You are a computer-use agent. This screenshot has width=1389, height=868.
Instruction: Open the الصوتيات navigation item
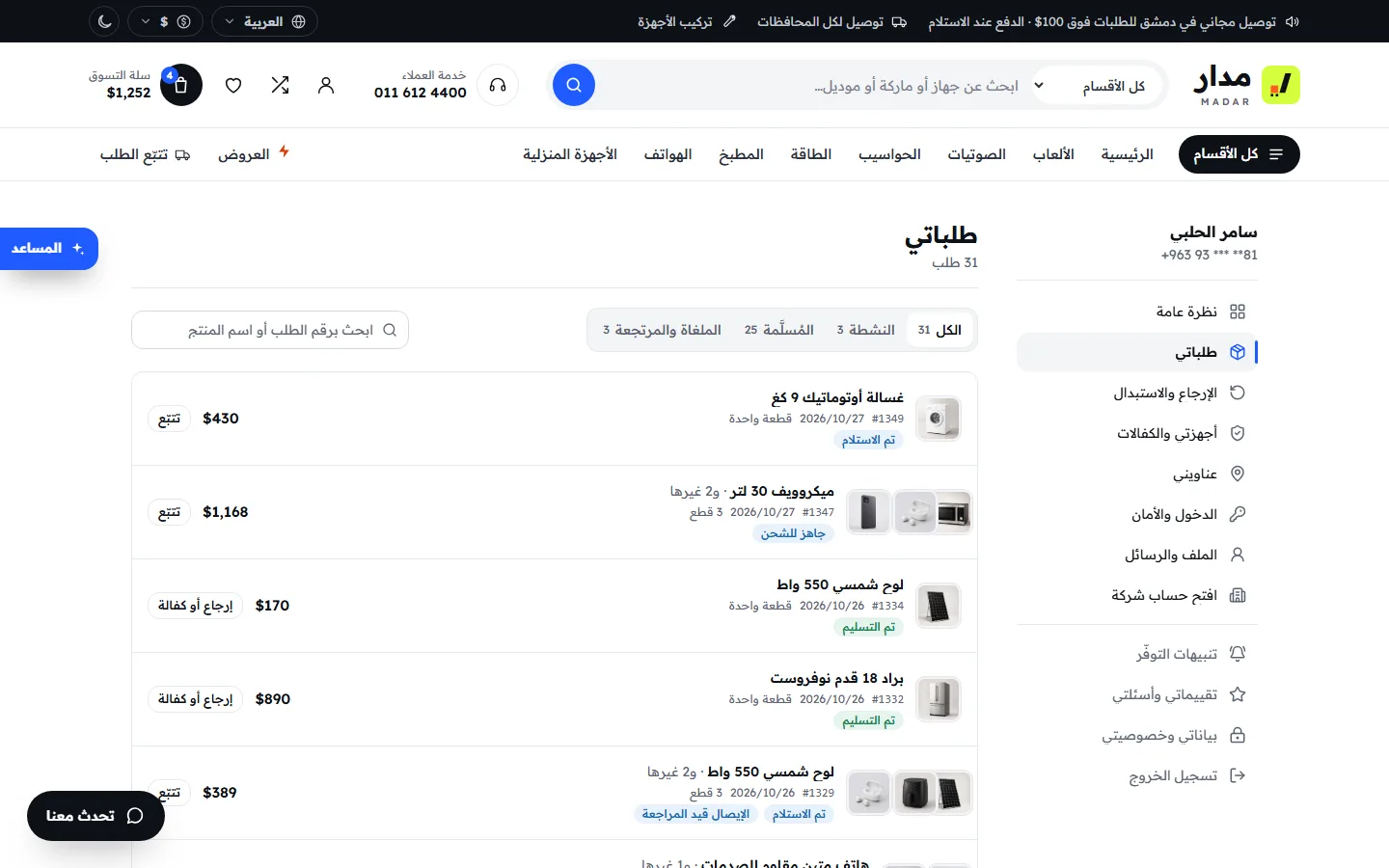click(976, 154)
